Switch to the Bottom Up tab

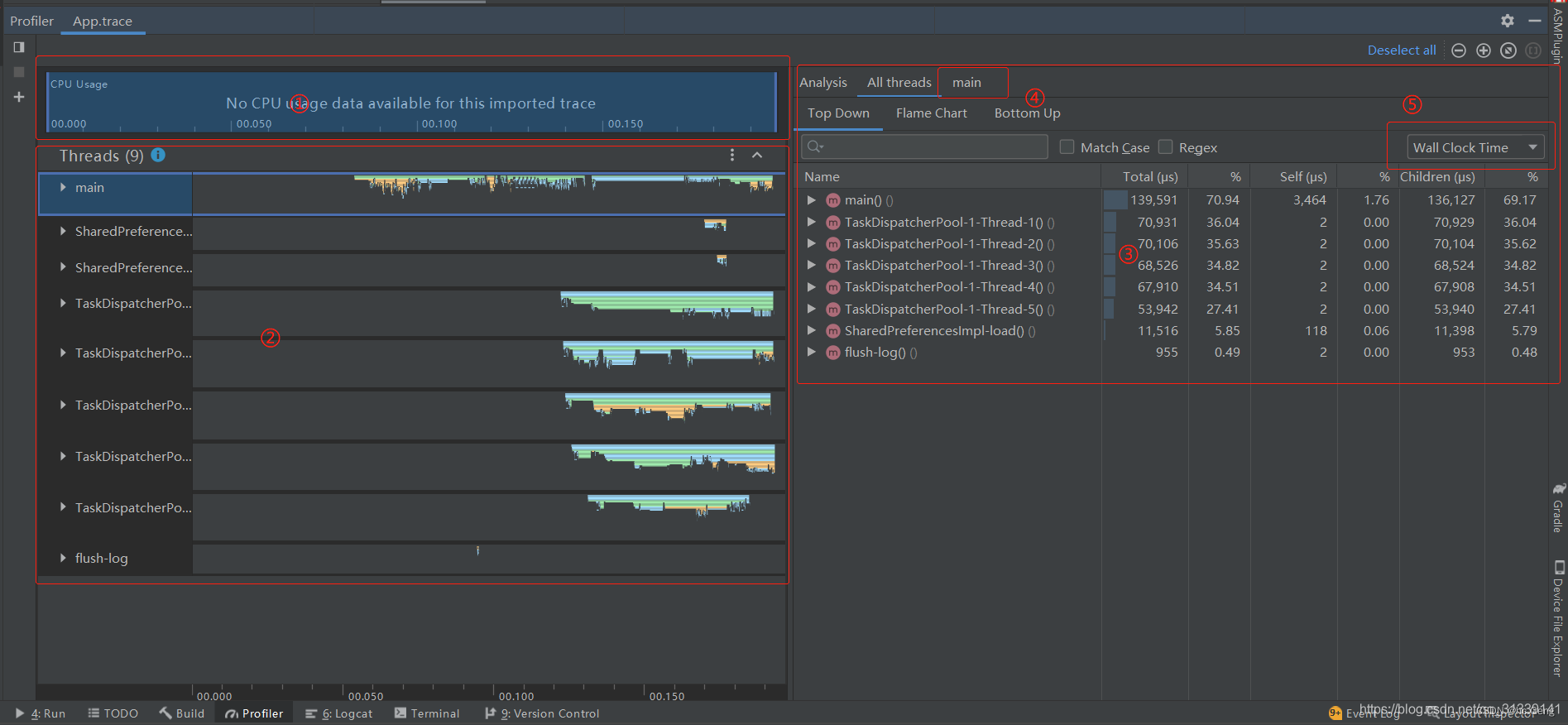pos(1028,113)
